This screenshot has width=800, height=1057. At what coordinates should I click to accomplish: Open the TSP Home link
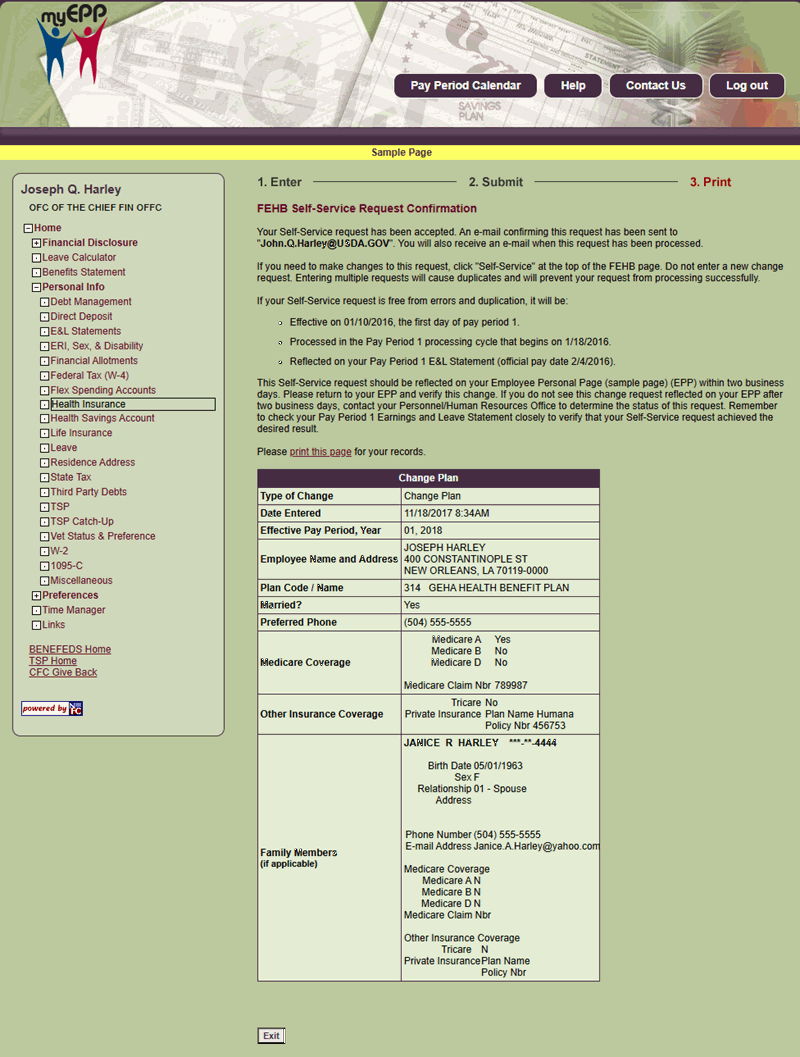tap(53, 661)
